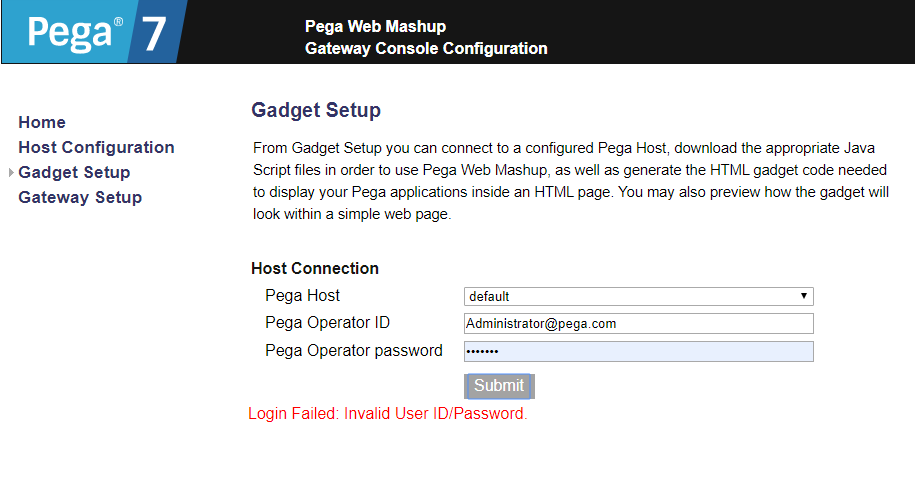The width and height of the screenshot is (915, 486).
Task: Click the Pega 7 logo
Action: pos(94,32)
